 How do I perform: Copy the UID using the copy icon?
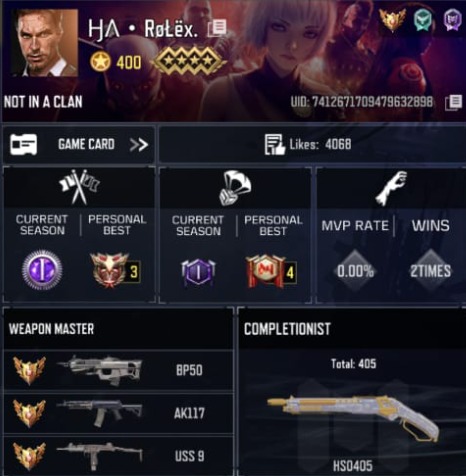pos(454,102)
